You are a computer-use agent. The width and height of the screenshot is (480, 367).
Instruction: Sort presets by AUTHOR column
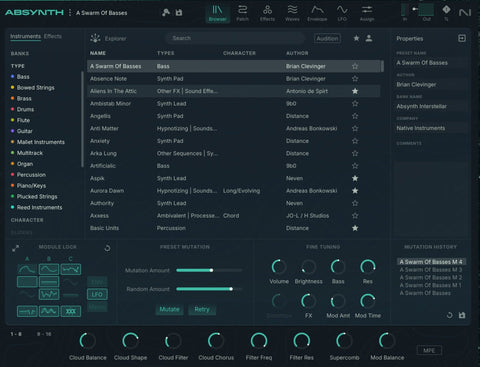click(x=297, y=53)
